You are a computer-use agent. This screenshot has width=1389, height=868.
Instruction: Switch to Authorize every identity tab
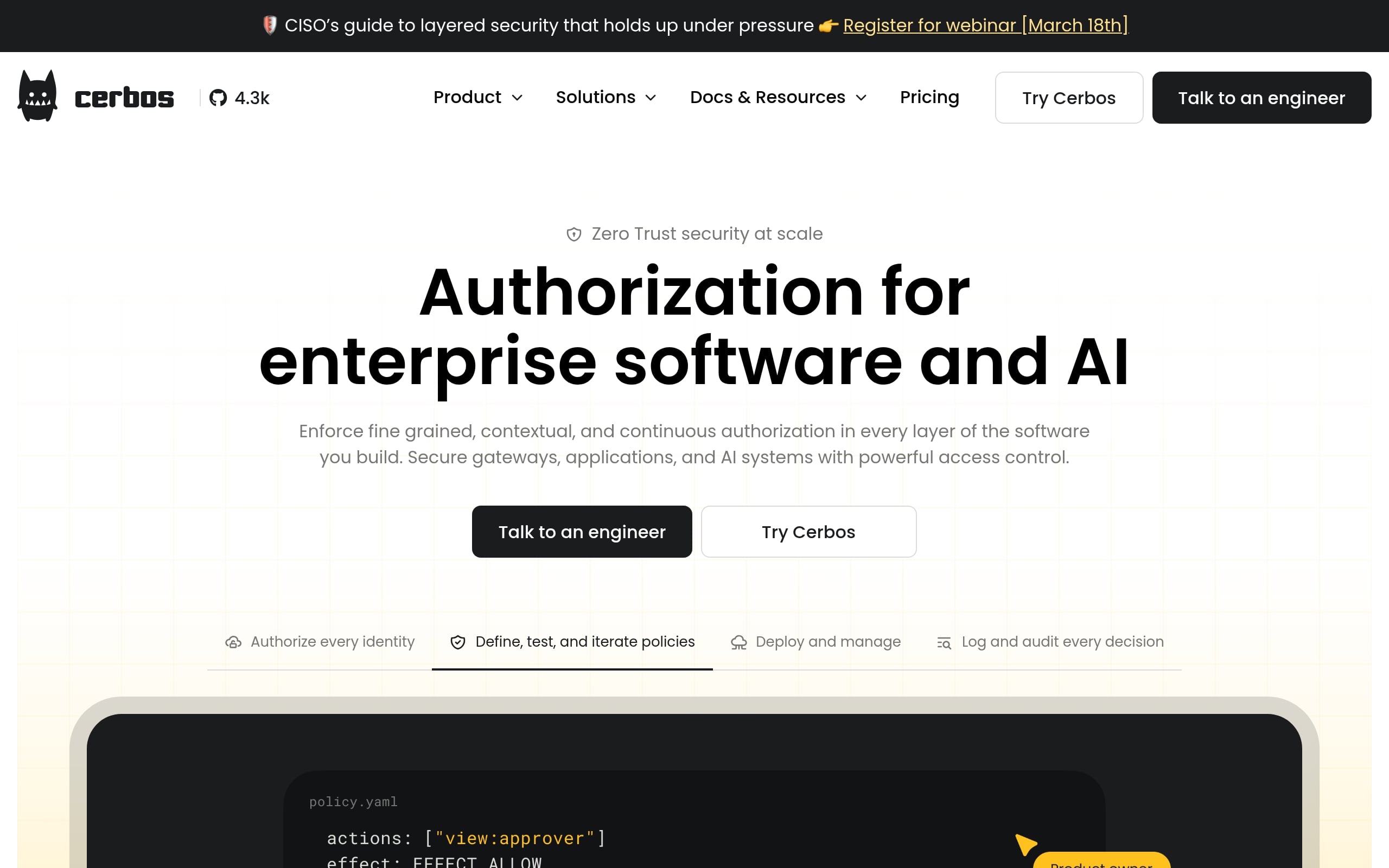(x=332, y=642)
